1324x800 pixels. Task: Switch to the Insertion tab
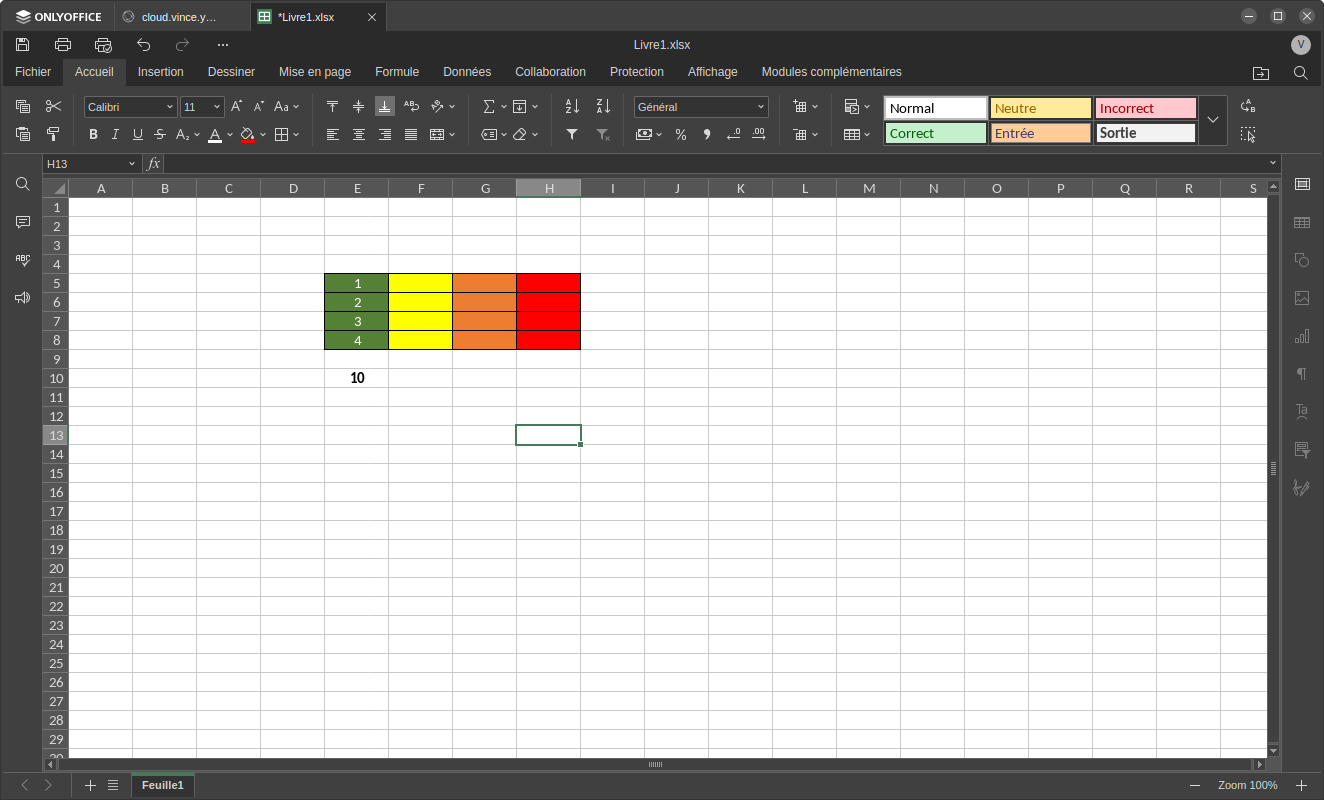[x=160, y=72]
